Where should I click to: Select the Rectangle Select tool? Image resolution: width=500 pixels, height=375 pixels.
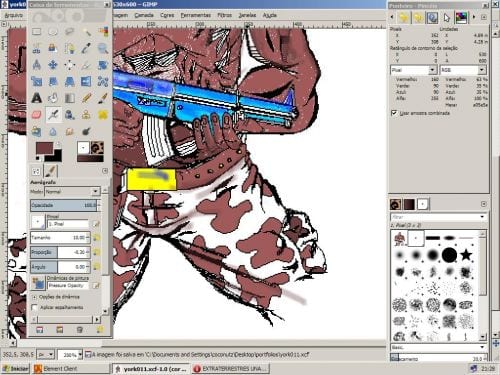click(37, 32)
